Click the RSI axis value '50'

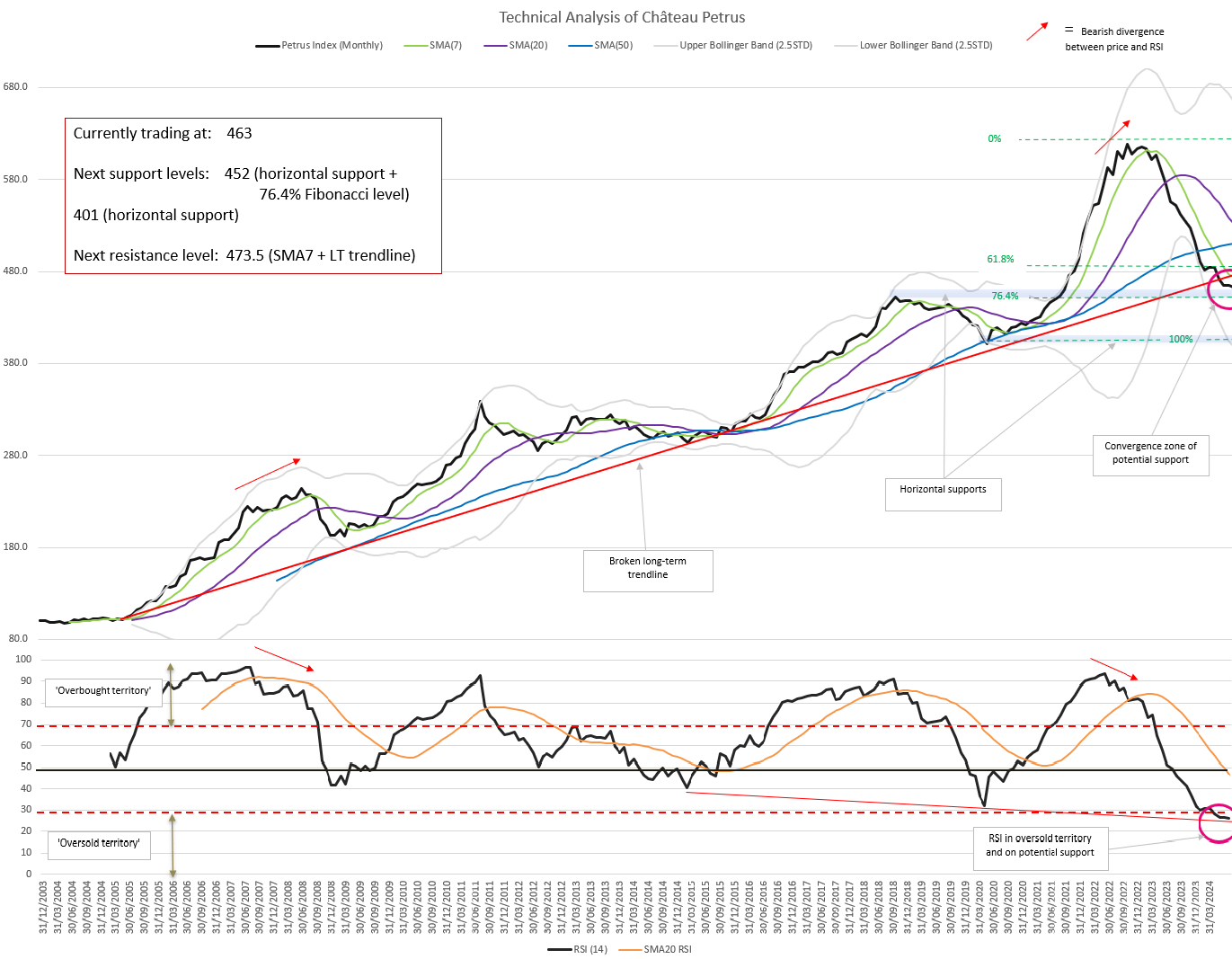pyautogui.click(x=26, y=767)
